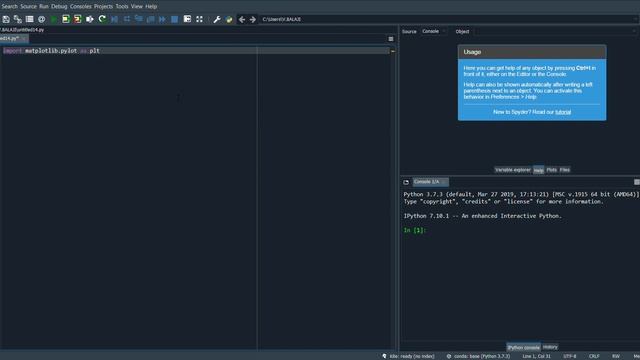Screen dimensions: 640x360
Task: Open the Projects menu
Action: 103,6
